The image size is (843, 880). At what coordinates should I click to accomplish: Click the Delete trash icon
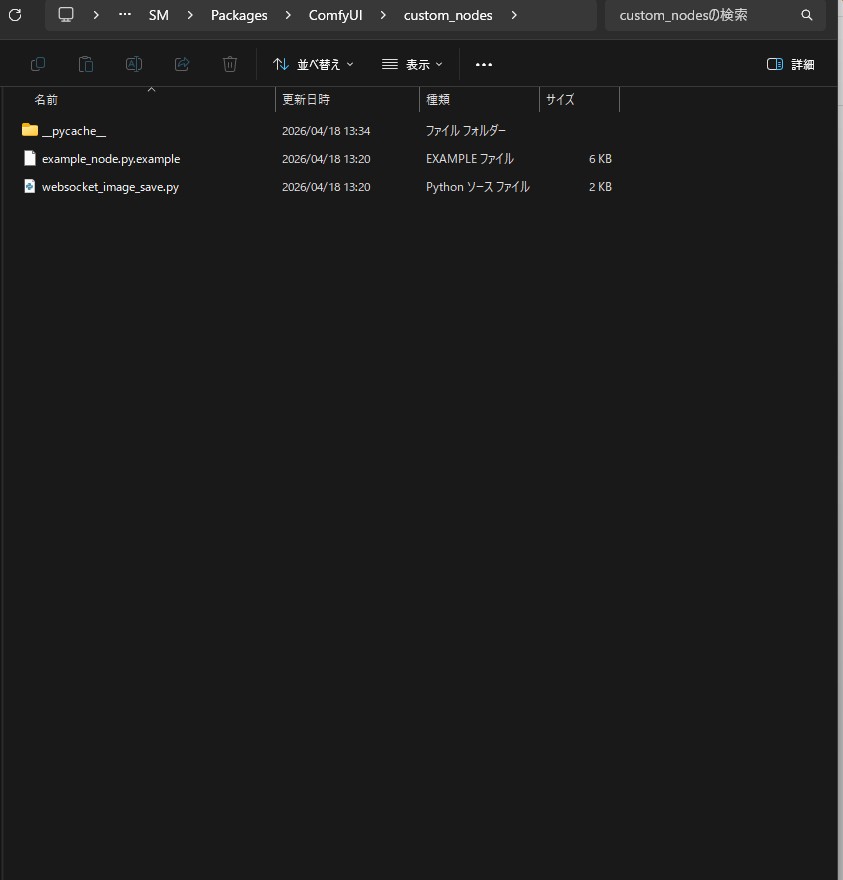click(230, 64)
